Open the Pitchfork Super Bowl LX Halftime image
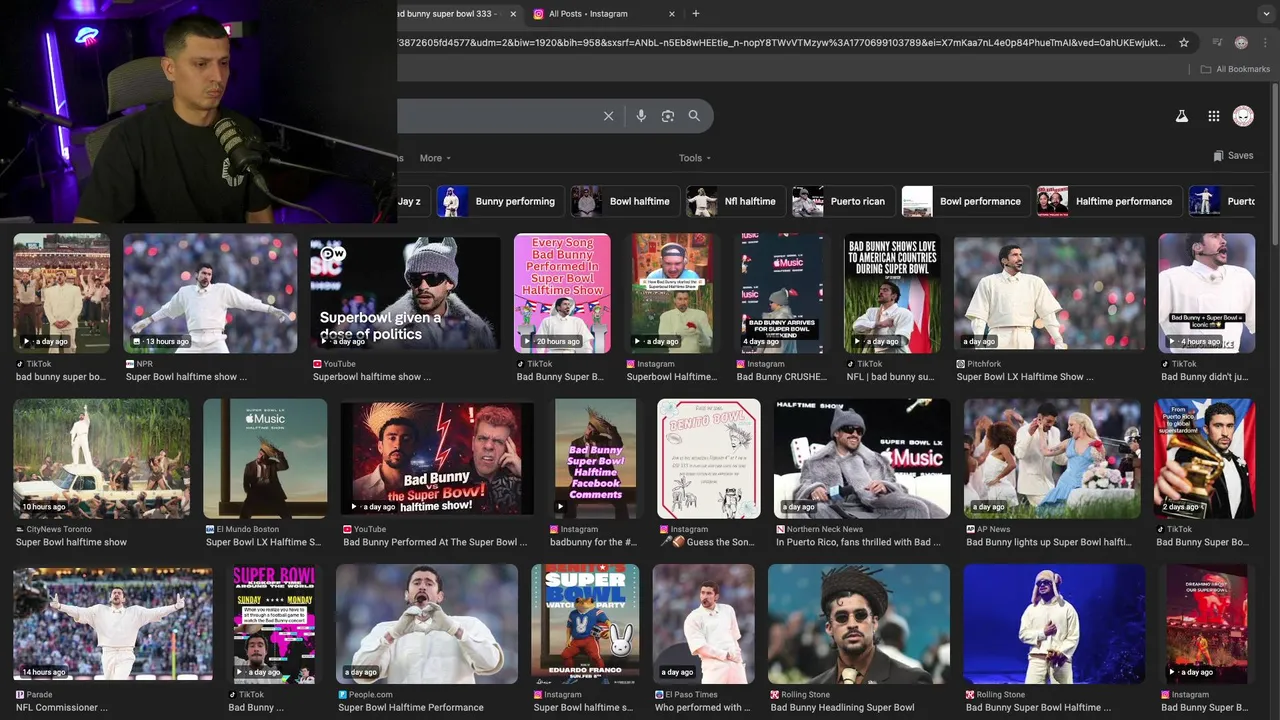The image size is (1280, 720). [x=1049, y=293]
